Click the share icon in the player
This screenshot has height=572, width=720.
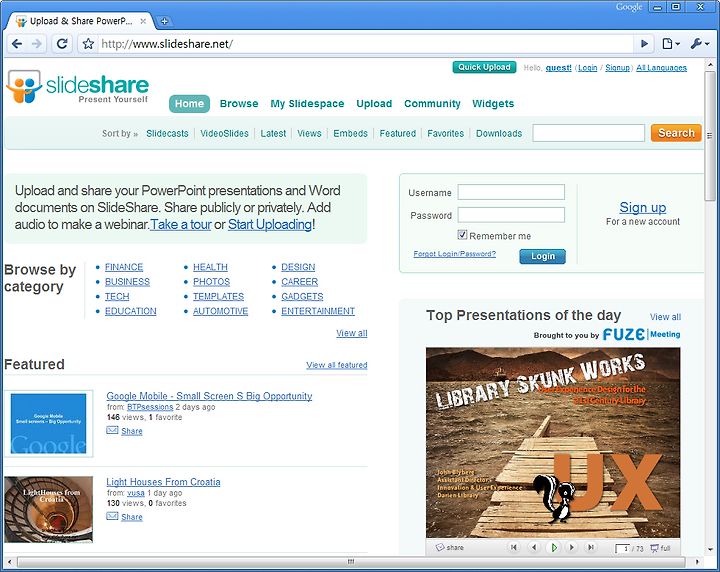tap(450, 547)
